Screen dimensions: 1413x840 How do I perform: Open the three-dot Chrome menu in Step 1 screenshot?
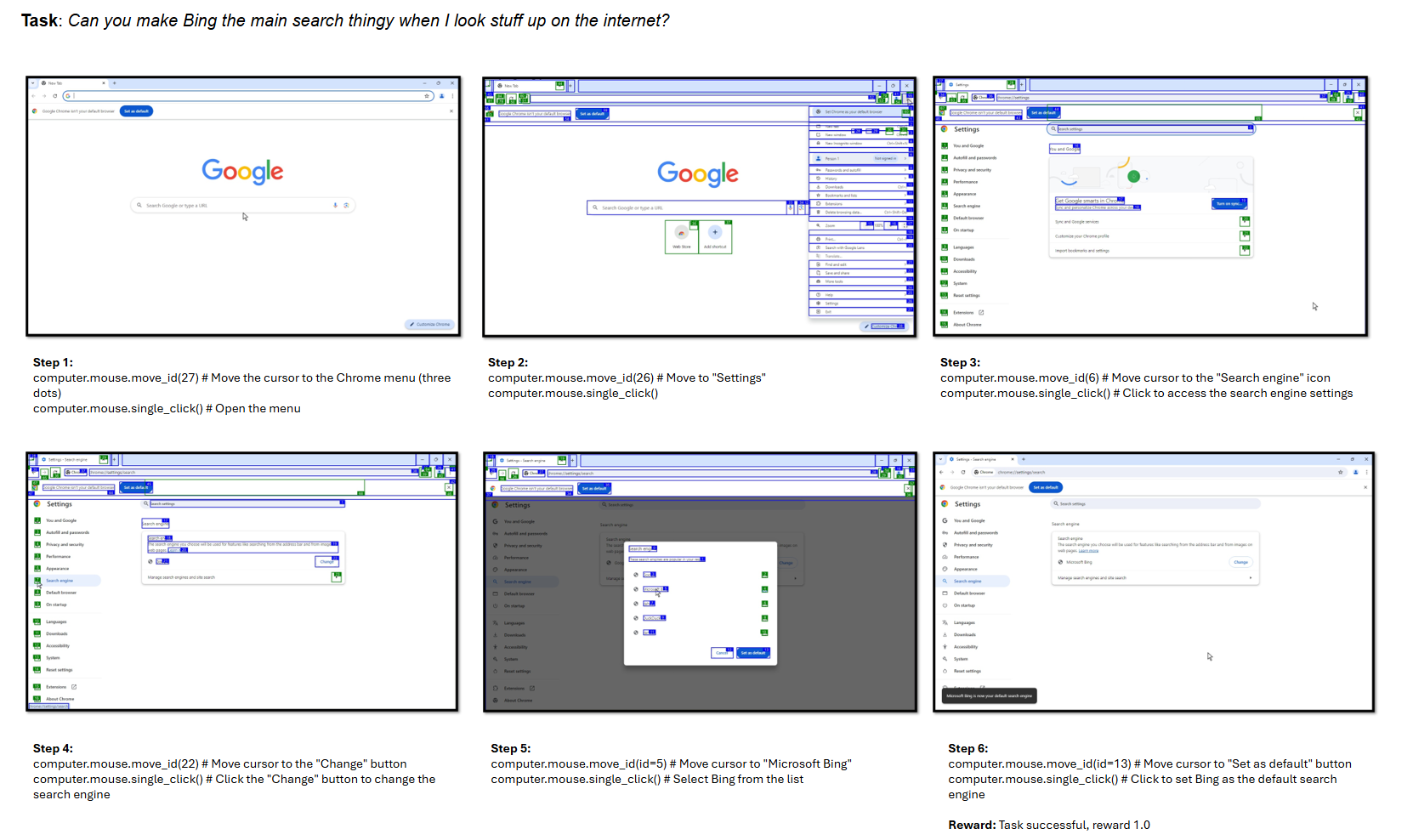(452, 96)
